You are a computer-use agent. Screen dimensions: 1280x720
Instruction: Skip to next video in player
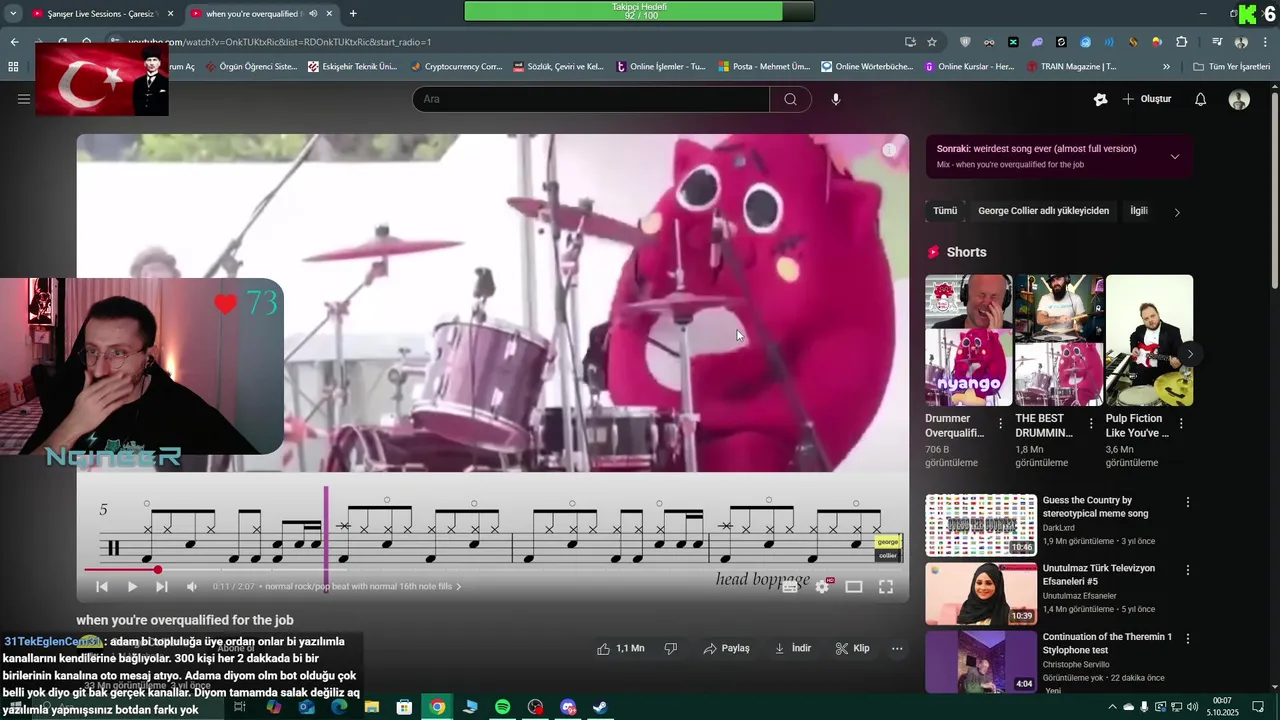tap(162, 587)
